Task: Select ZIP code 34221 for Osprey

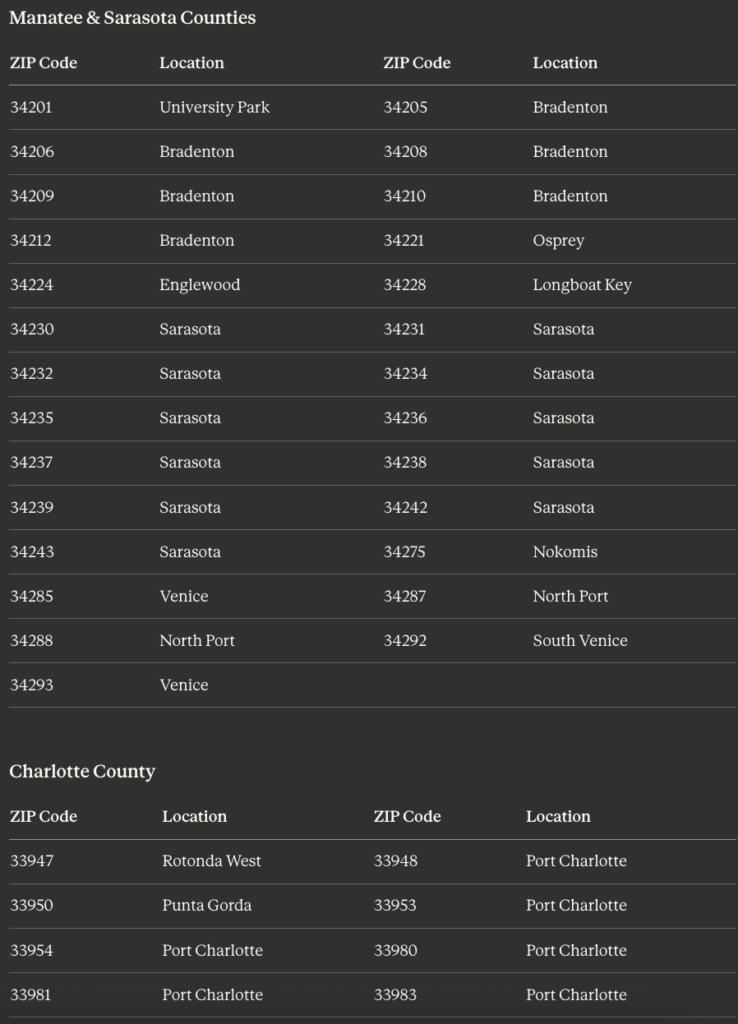Action: click(x=404, y=240)
